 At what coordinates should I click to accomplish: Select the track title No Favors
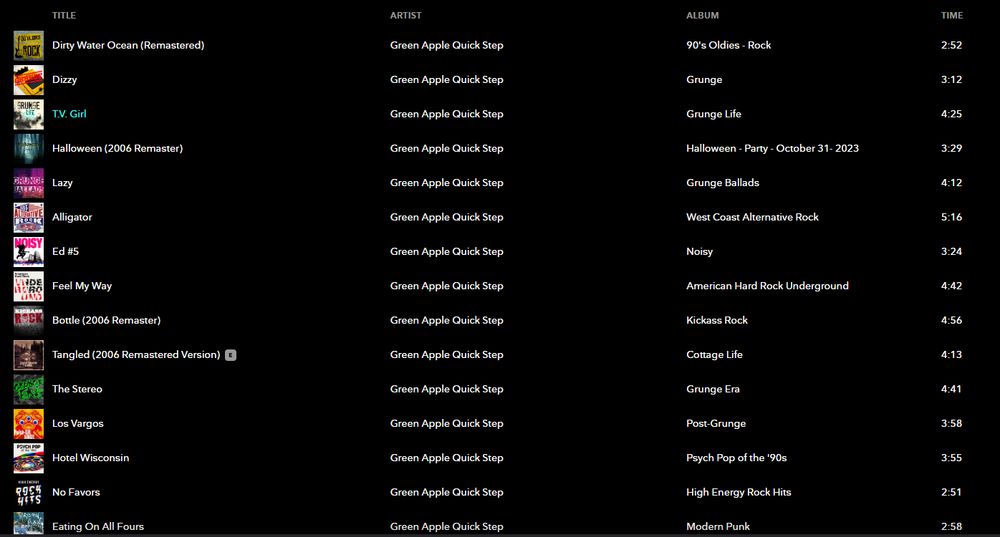point(76,493)
